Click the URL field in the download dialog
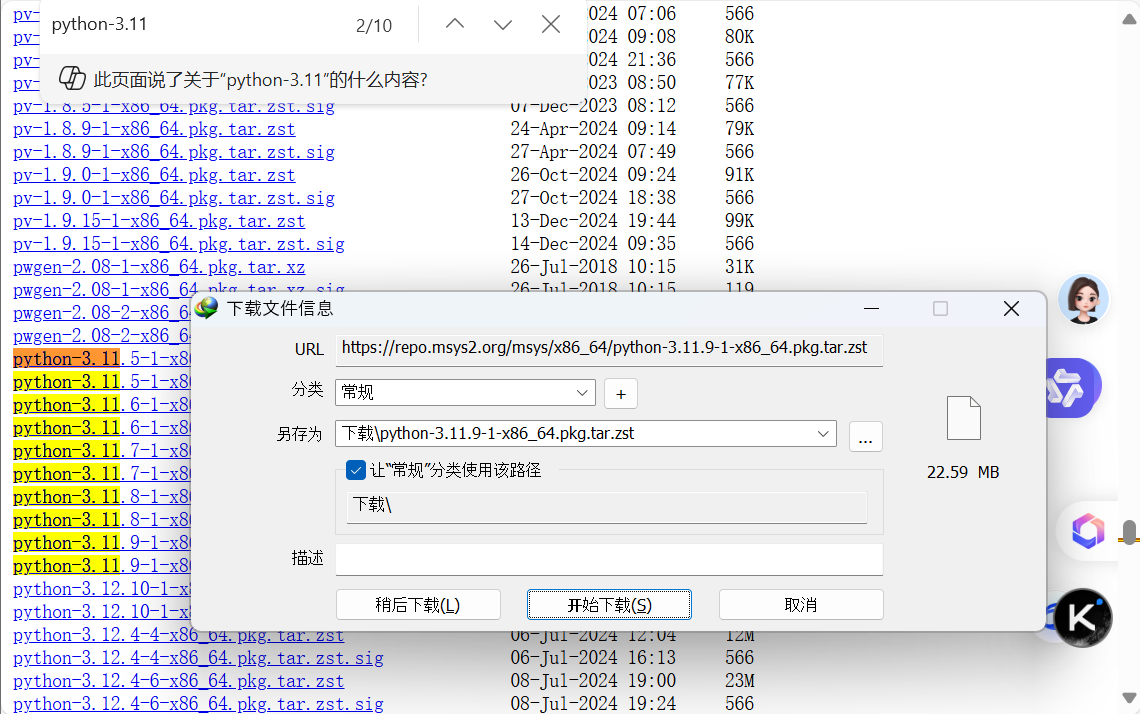Screen dimensions: 1140x714 [x=609, y=349]
